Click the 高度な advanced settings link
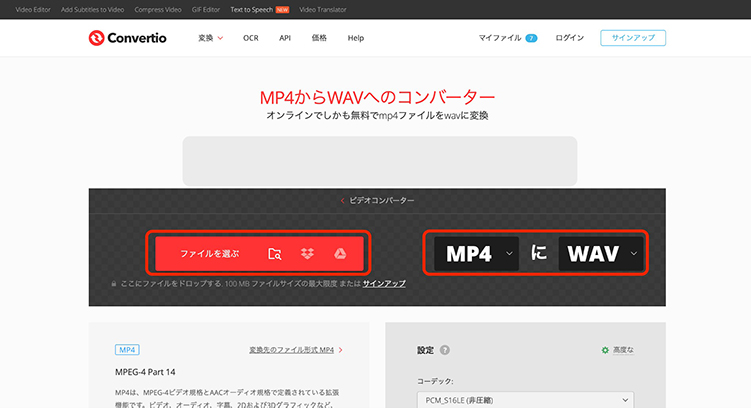Image resolution: width=751 pixels, height=408 pixels. (623, 350)
